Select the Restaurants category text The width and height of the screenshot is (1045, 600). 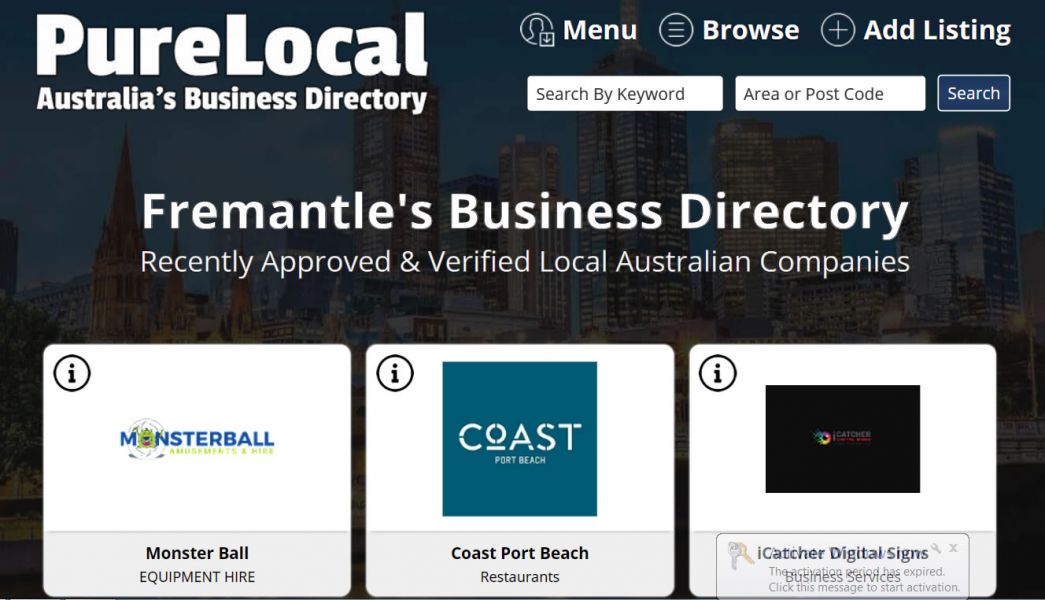520,577
